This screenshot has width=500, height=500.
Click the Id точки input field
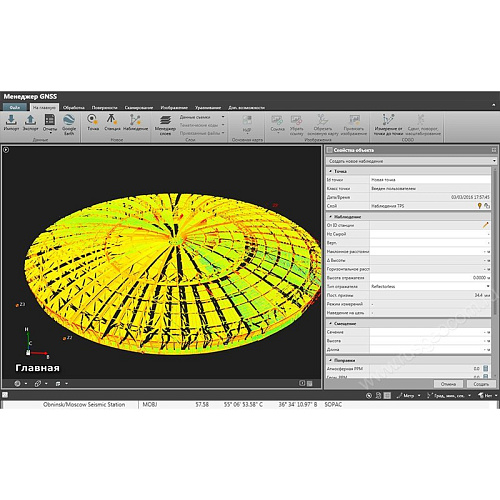click(430, 180)
